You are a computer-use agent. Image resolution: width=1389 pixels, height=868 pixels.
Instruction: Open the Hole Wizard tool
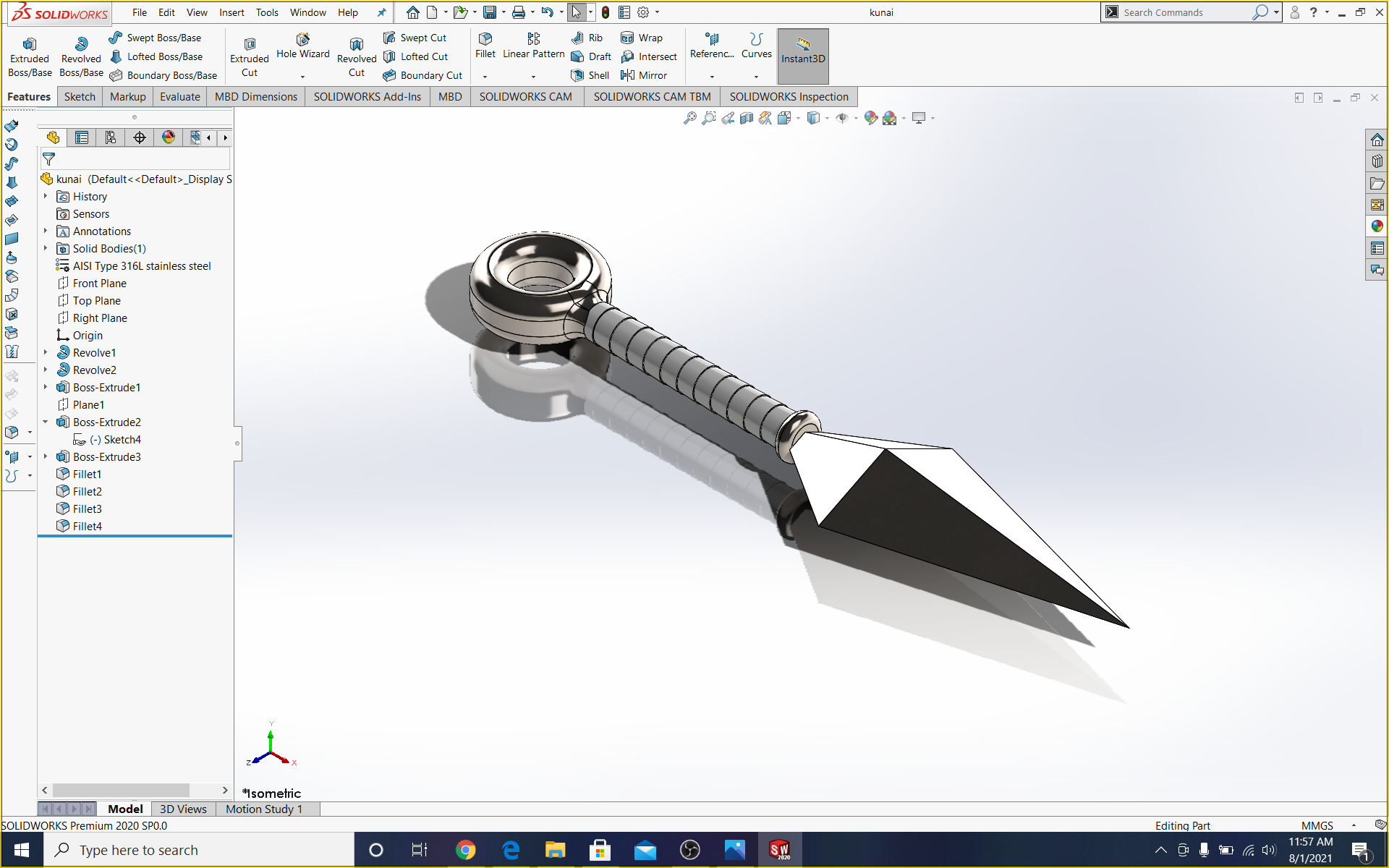302,45
